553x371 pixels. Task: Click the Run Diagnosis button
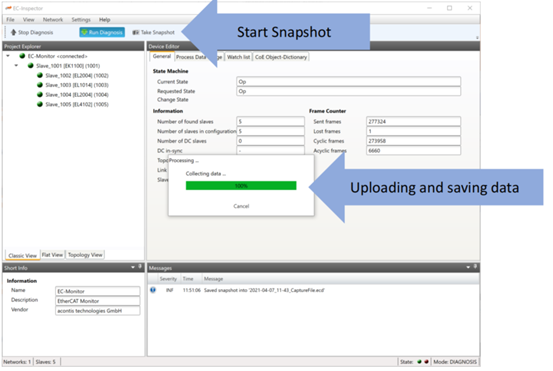102,32
